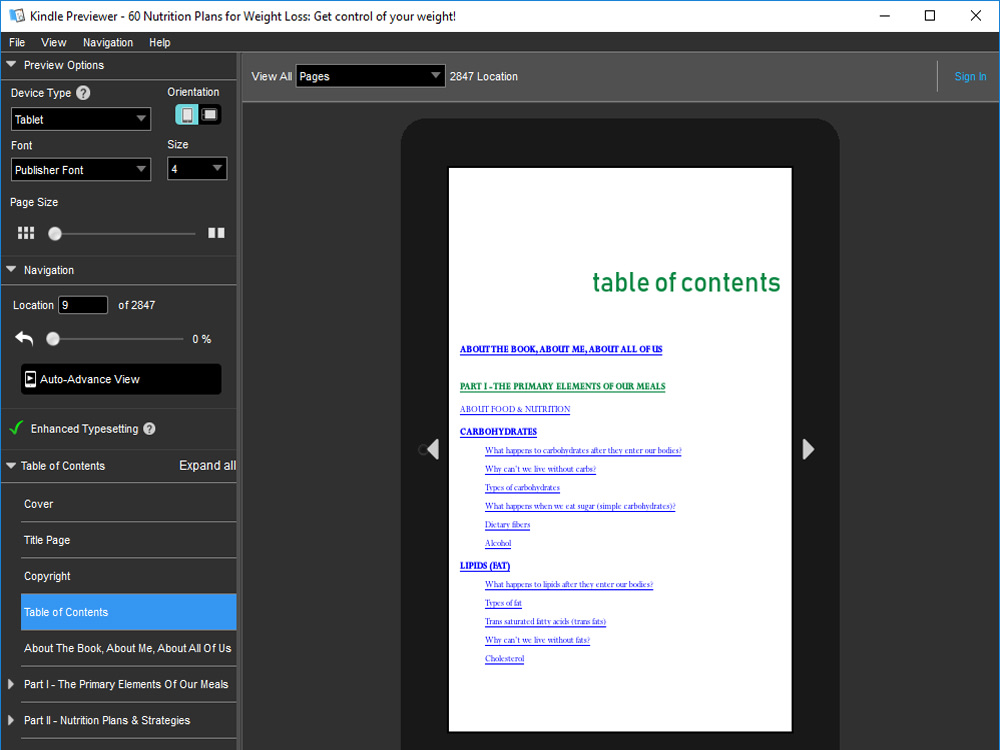
Task: Click the go-back arrow in Navigation
Action: pos(24,339)
